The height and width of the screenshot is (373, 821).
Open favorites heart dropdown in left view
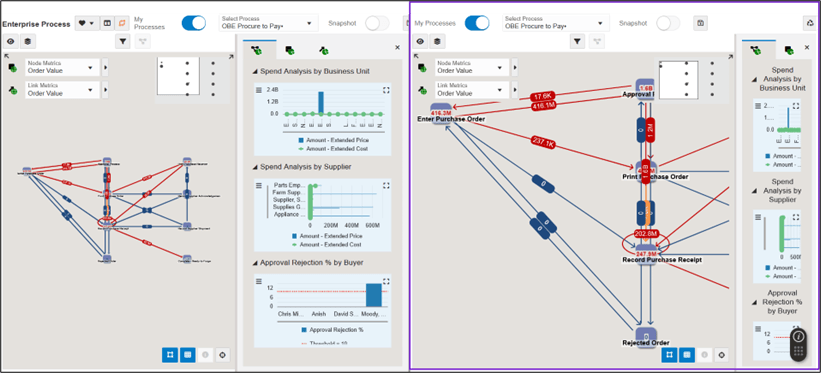point(87,23)
